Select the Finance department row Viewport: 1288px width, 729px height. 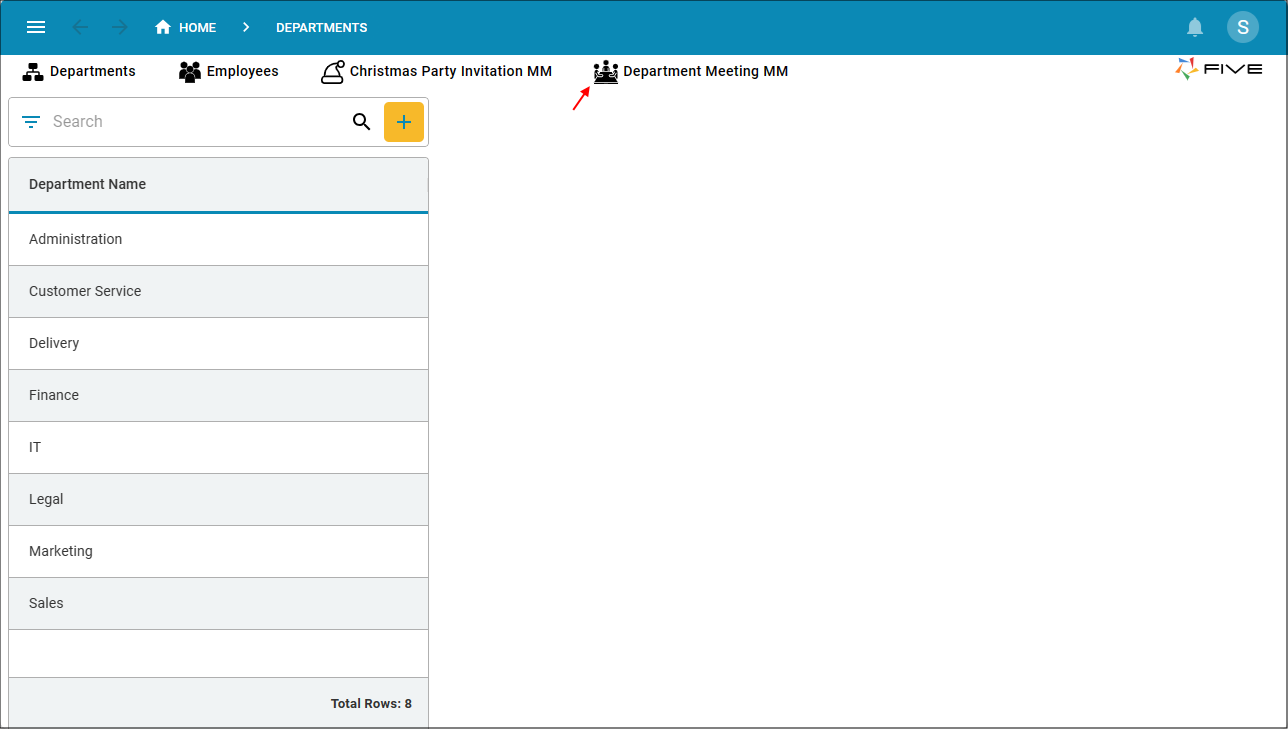click(218, 395)
